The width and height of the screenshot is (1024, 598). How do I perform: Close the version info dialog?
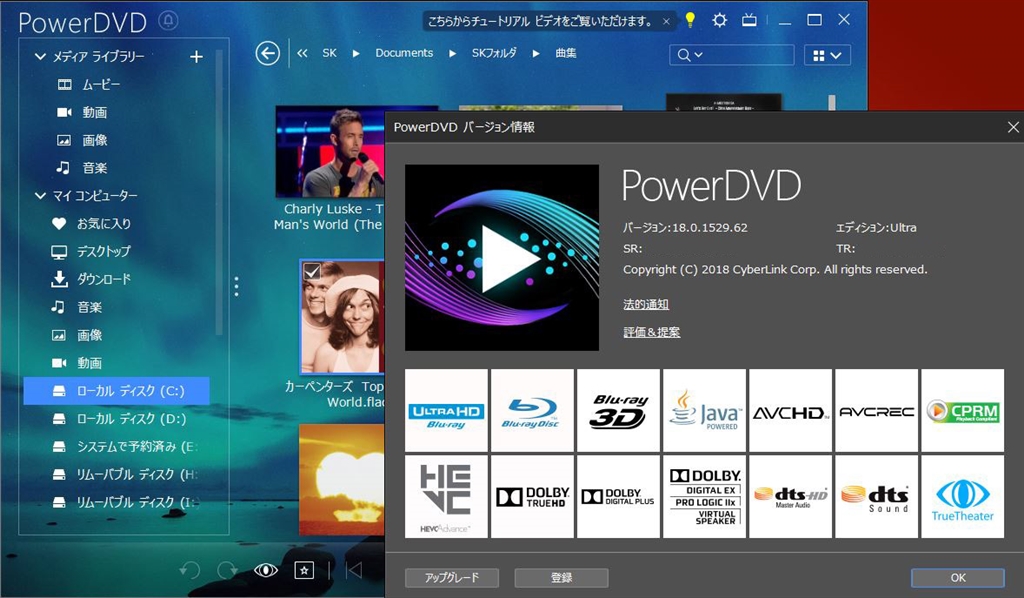pyautogui.click(x=1013, y=127)
